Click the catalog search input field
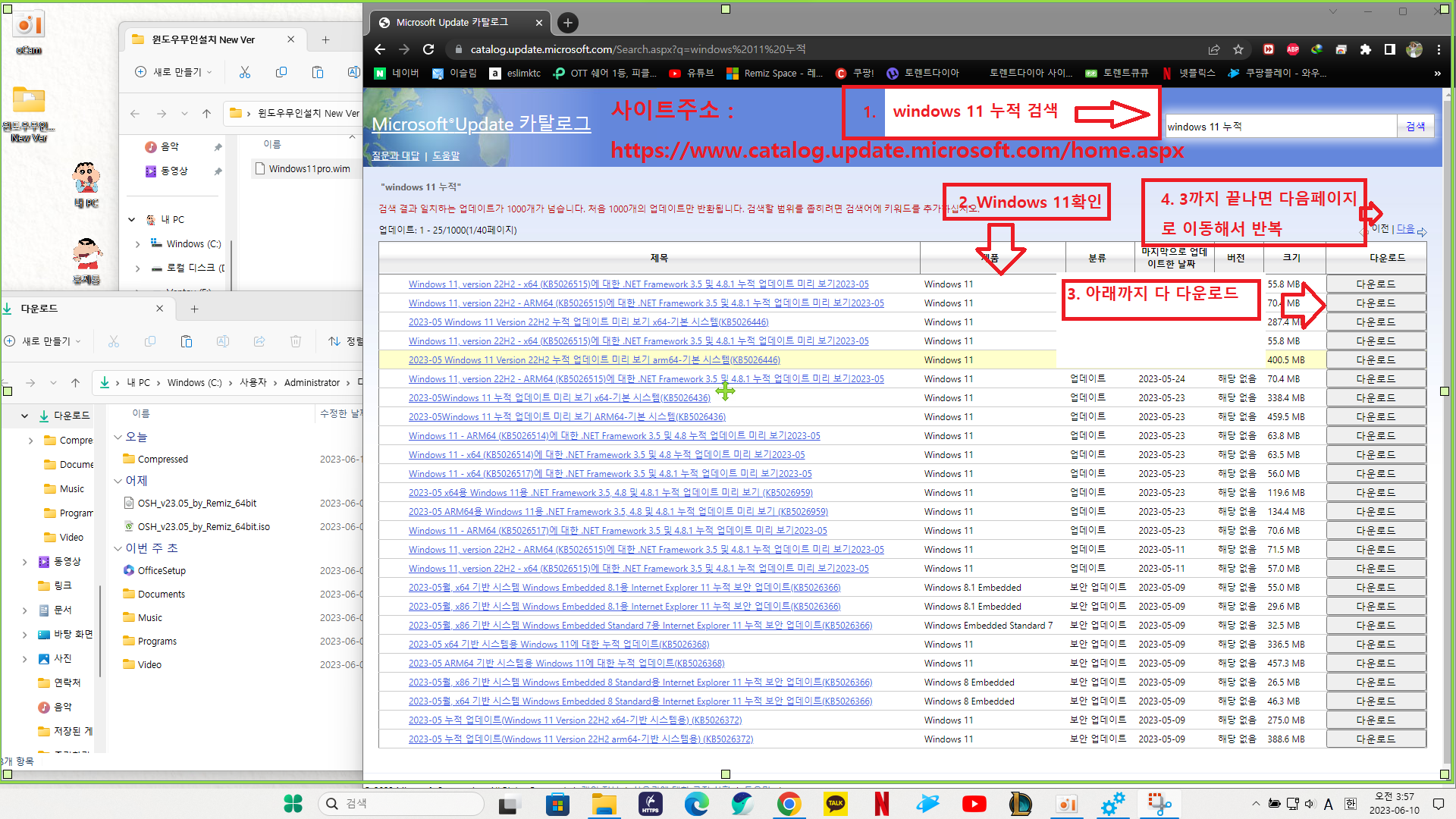 tap(1281, 127)
